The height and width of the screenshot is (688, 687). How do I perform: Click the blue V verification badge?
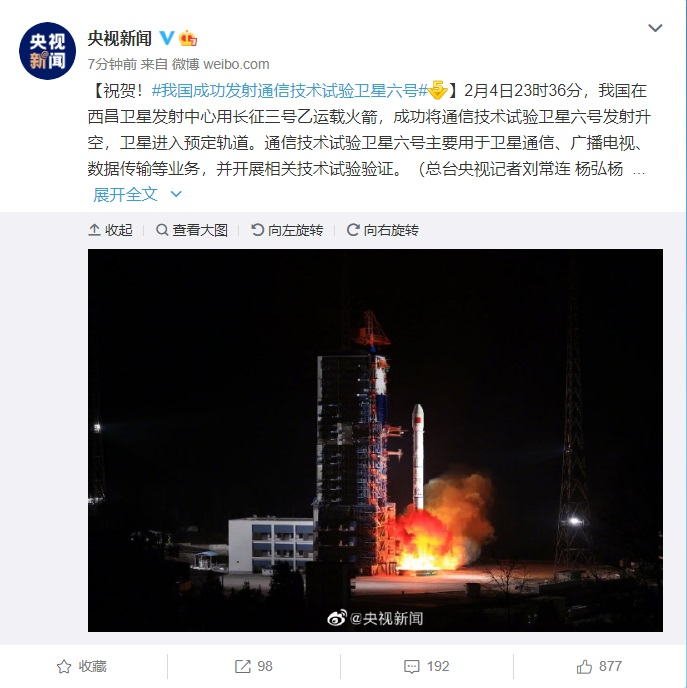(167, 38)
